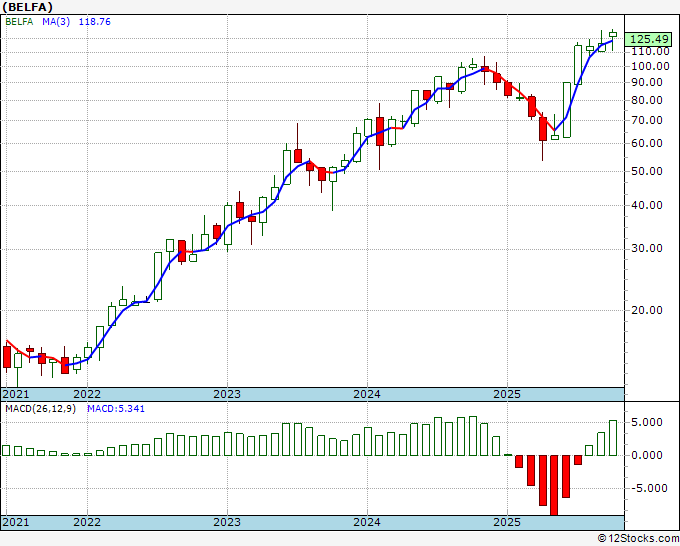Viewport: 680px width, 546px height.
Task: Click the MA(3) indicator label
Action: click(x=56, y=22)
